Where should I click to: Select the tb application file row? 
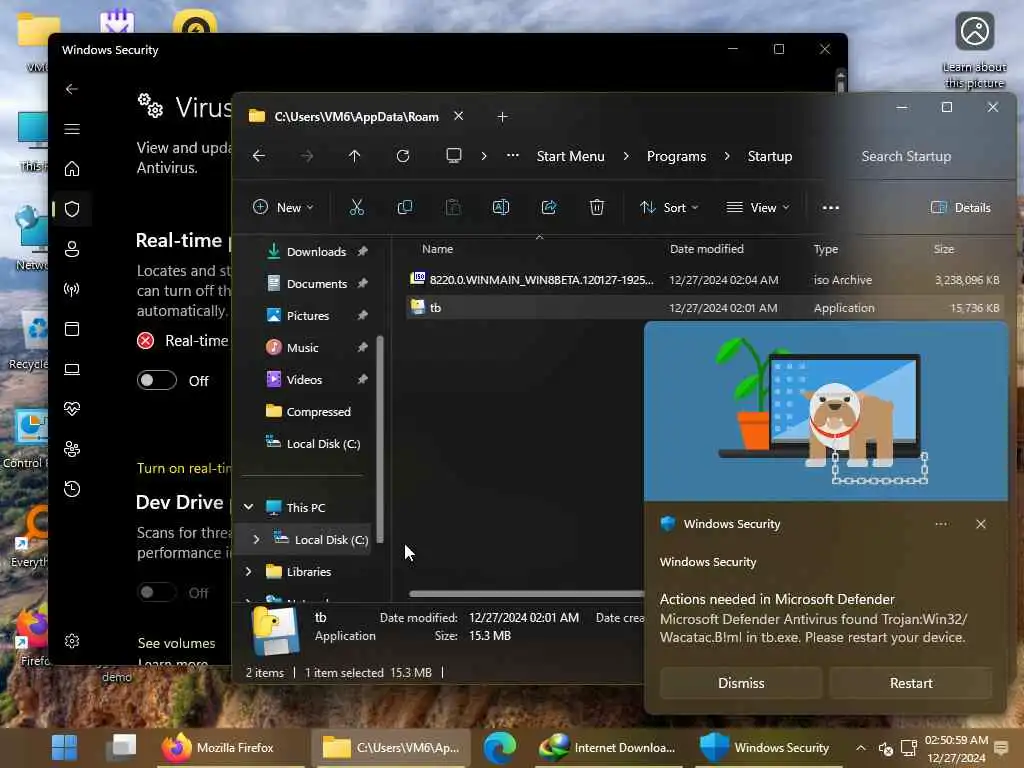[704, 308]
